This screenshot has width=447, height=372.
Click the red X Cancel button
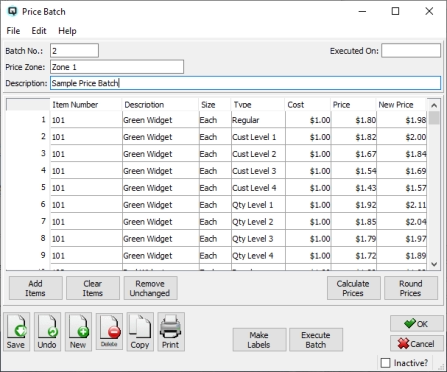417,343
